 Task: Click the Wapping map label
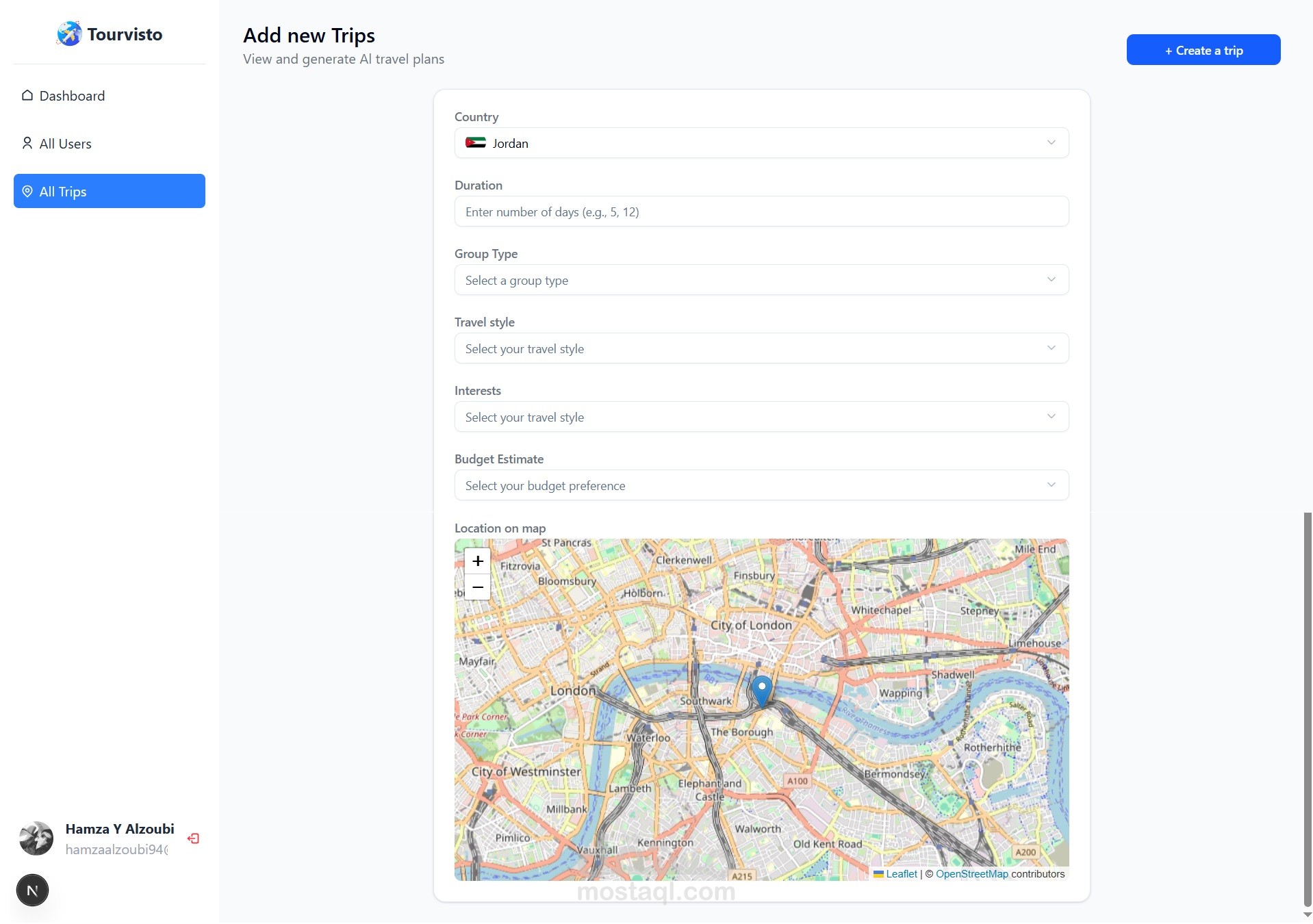(901, 693)
